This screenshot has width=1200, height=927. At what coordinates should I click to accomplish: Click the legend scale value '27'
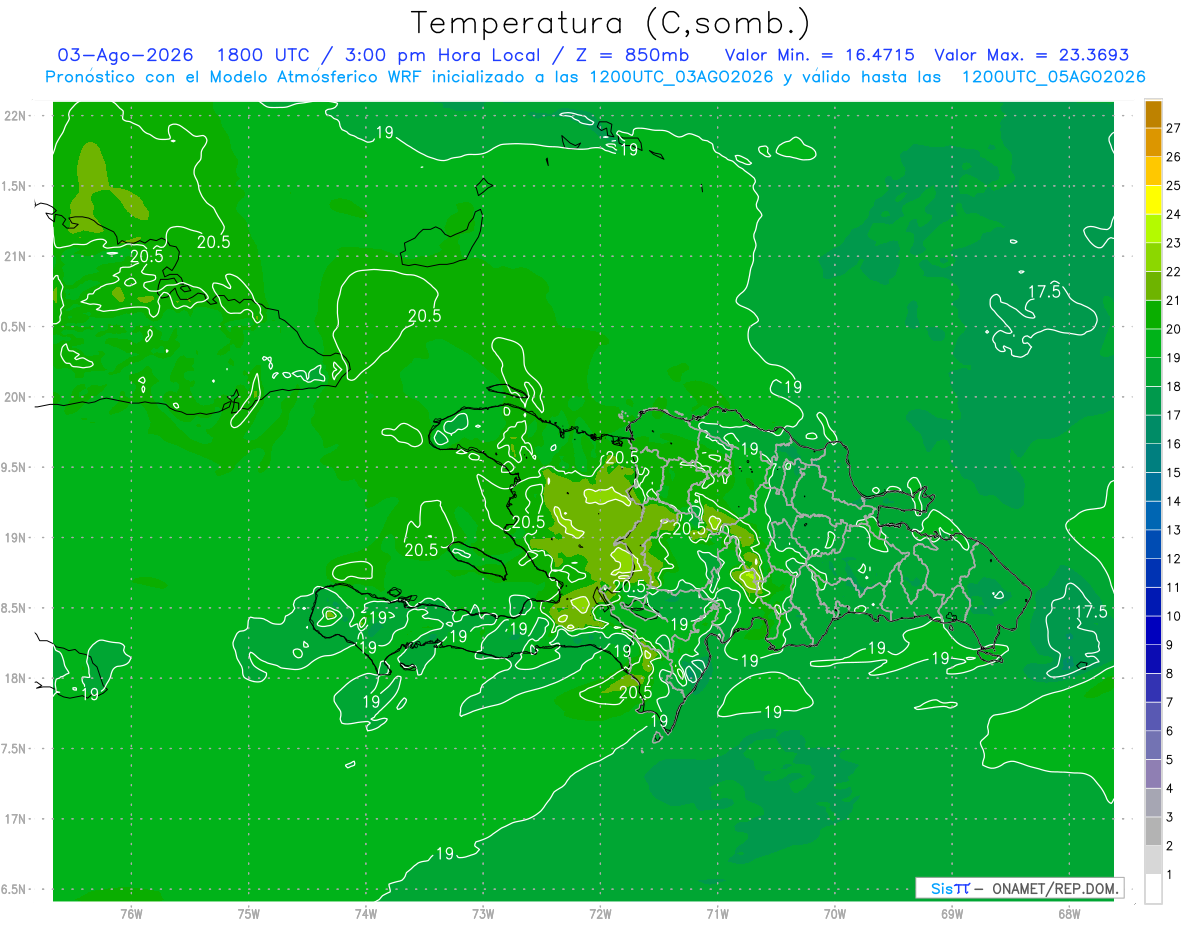(1174, 128)
